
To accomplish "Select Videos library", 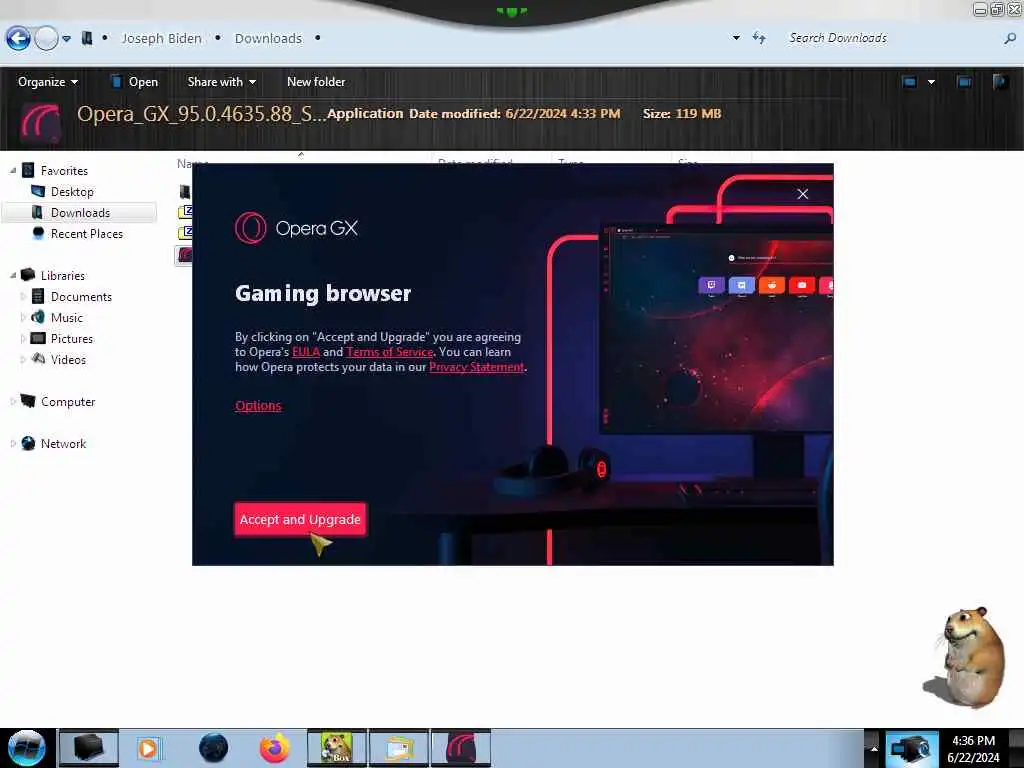I will (68, 359).
